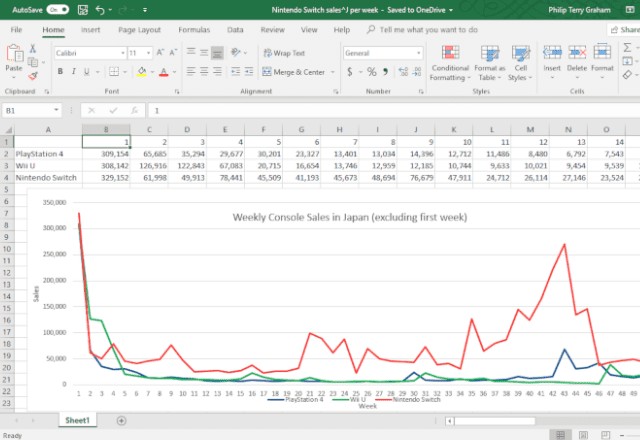Toggle the AutoSave switch

[58, 9]
